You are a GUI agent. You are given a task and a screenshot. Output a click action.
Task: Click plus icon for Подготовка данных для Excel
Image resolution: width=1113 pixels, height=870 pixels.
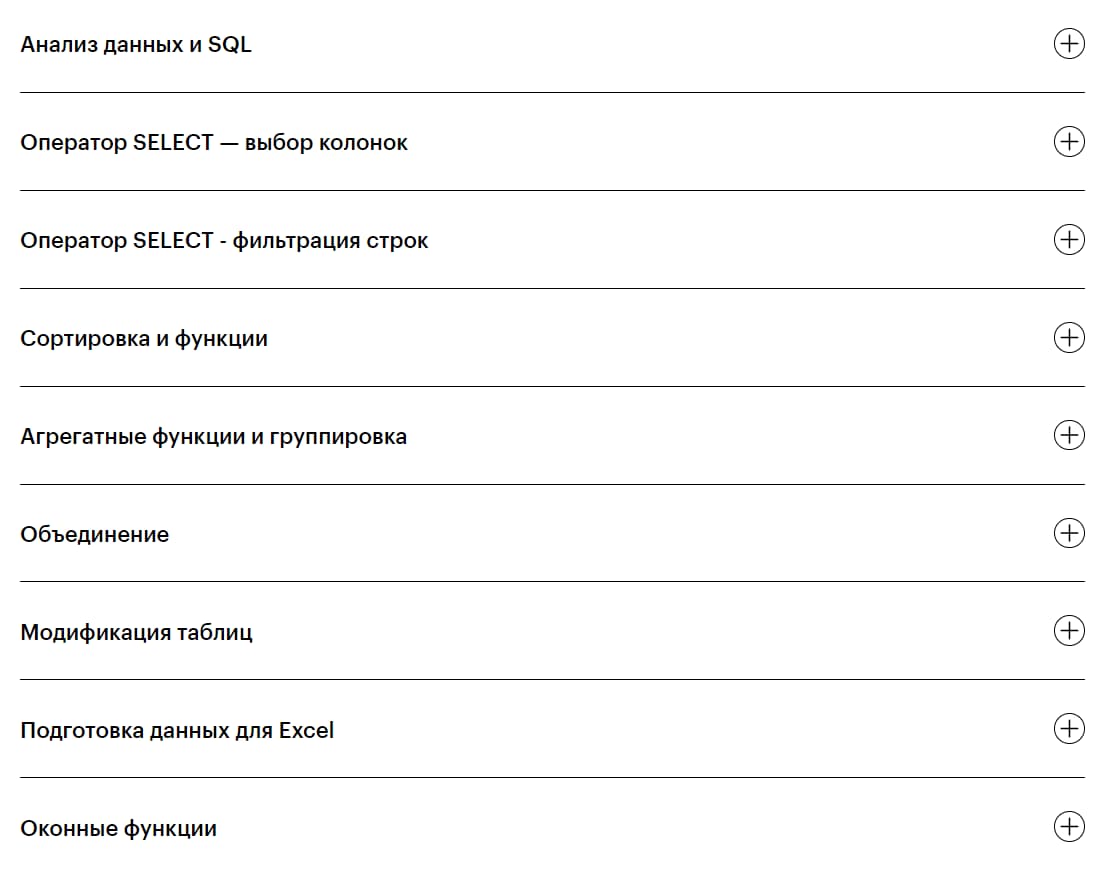pos(1069,729)
